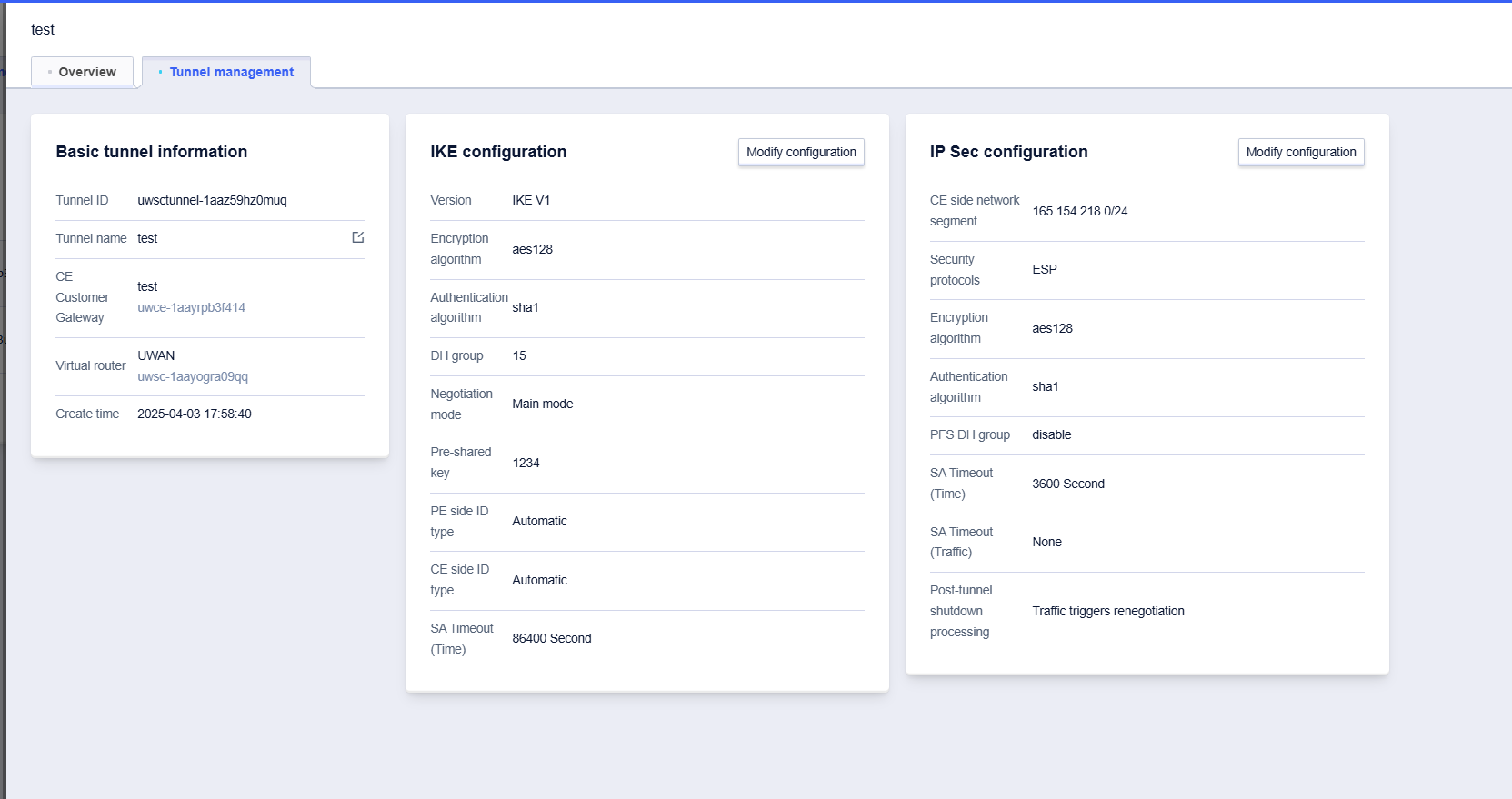Click the DH group value 15
The image size is (1512, 799).
[x=519, y=355]
